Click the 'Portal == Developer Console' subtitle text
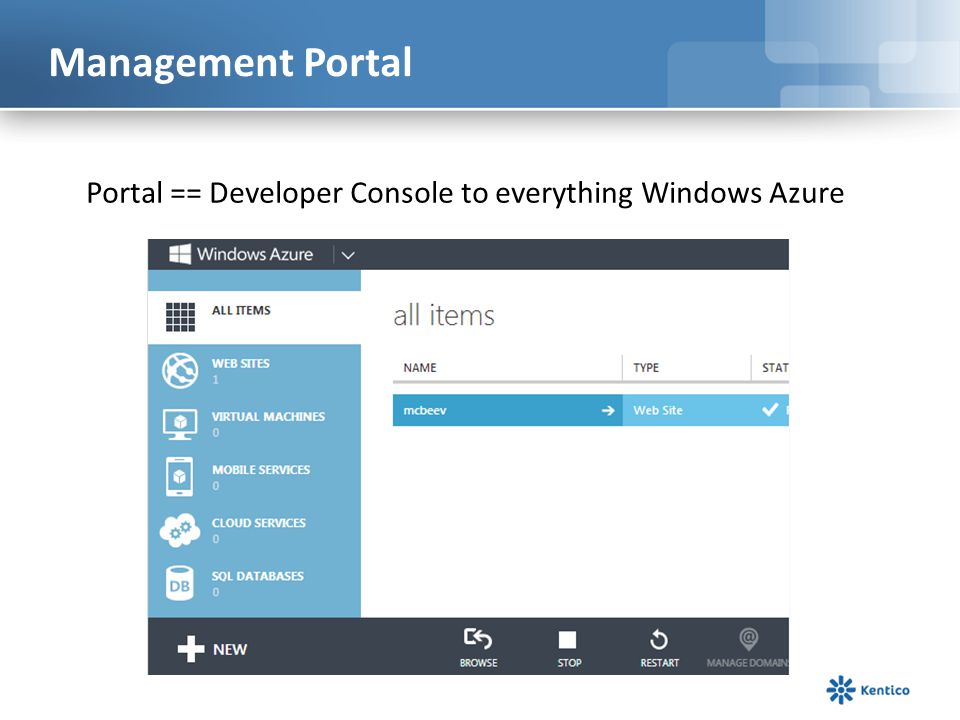The image size is (960, 720). [465, 193]
